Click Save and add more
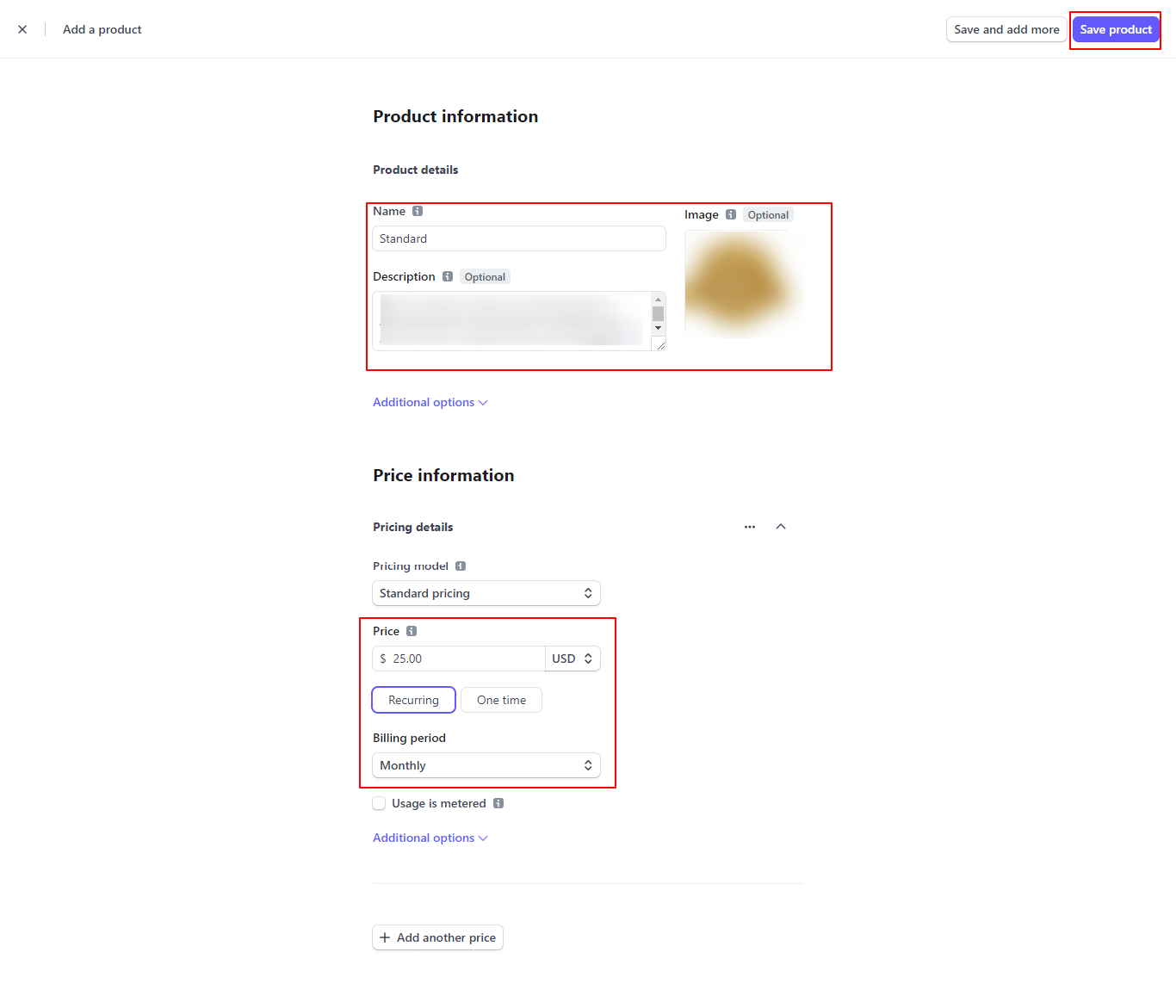 [1006, 29]
